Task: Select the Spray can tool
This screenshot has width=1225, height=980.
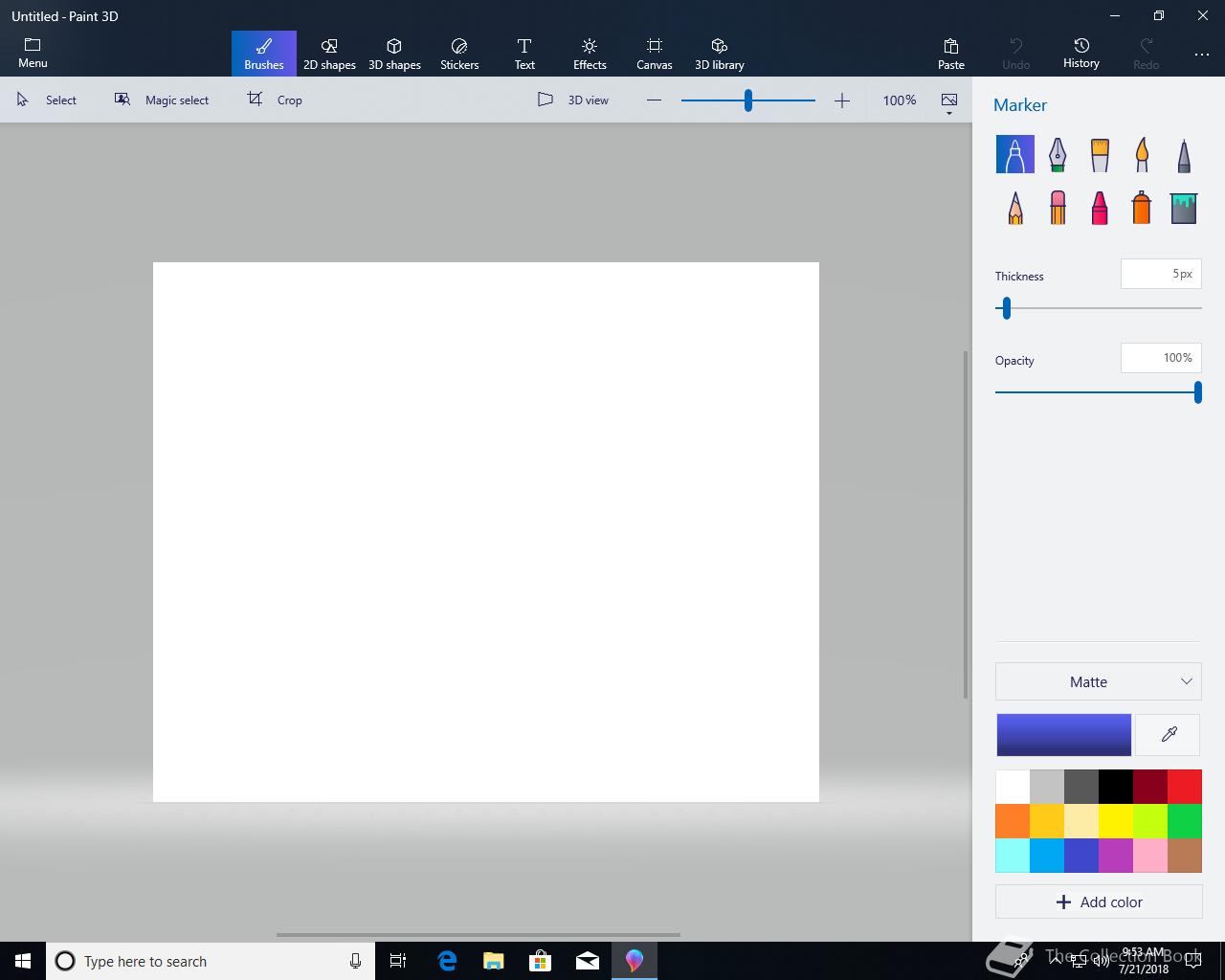Action: (x=1142, y=208)
